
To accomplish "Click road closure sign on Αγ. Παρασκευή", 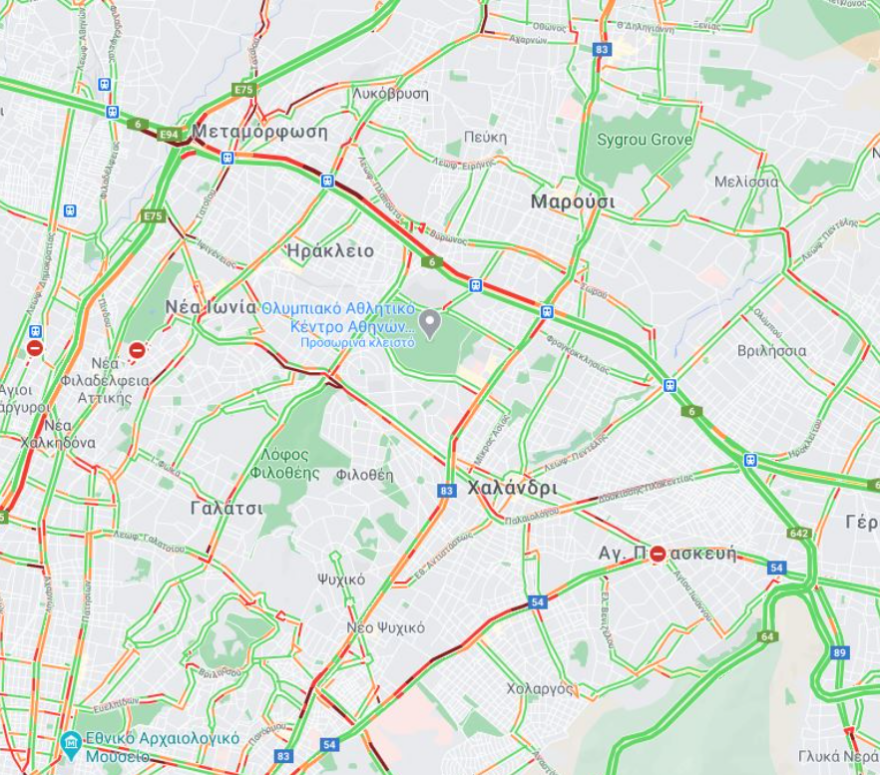I will point(658,554).
